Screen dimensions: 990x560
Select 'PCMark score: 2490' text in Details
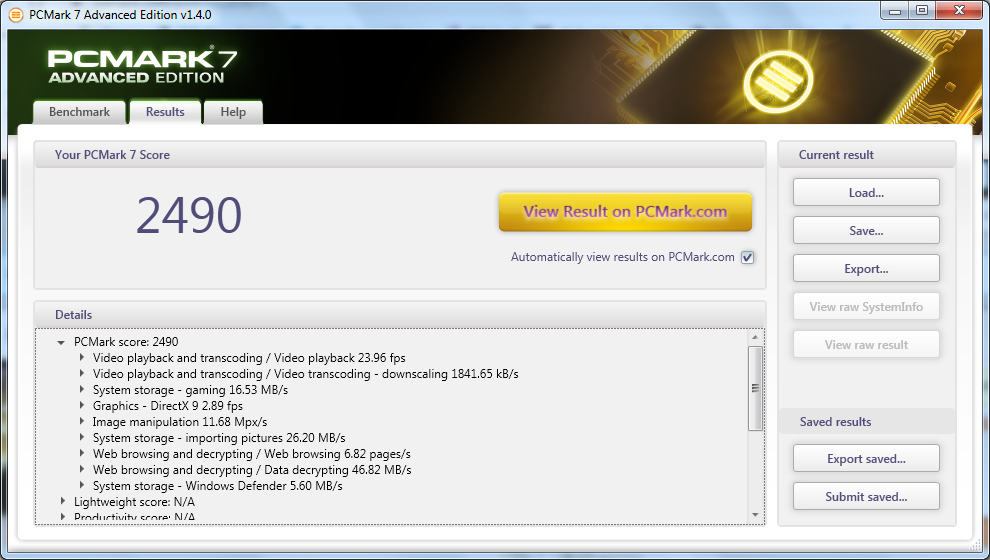126,342
